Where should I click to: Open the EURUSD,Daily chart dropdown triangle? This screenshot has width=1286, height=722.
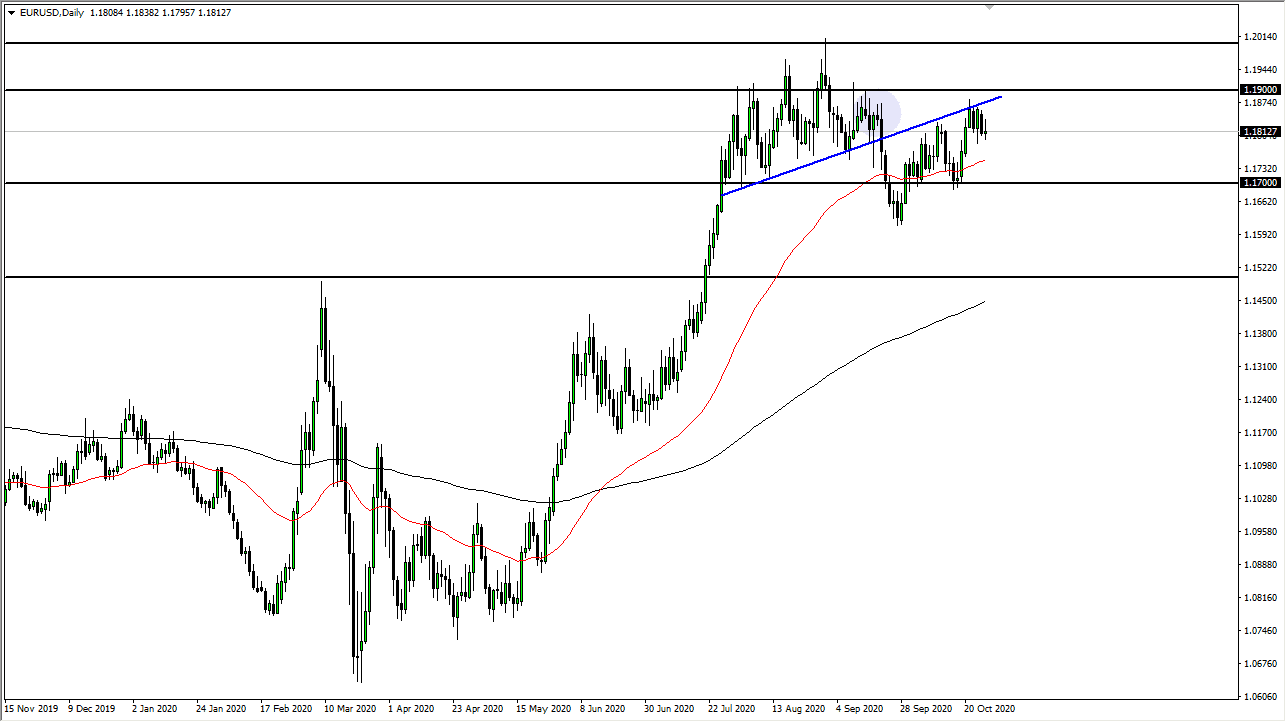pos(11,13)
